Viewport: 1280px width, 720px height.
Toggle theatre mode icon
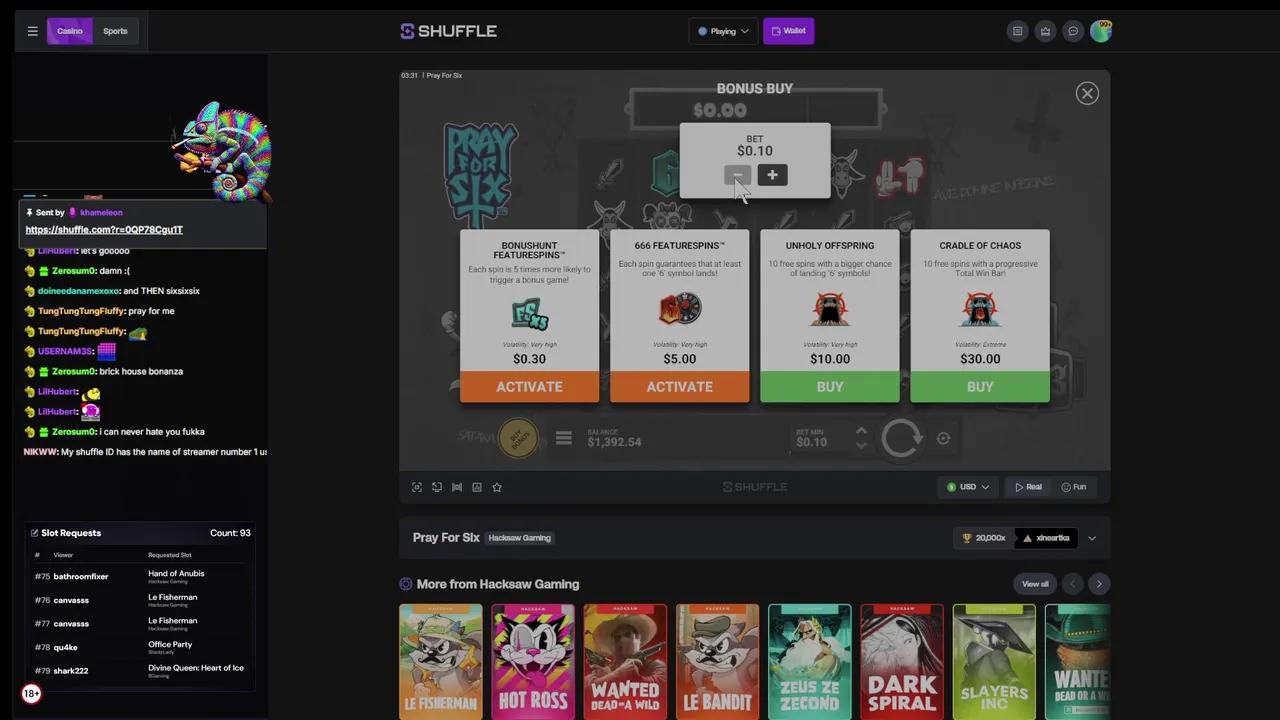457,487
